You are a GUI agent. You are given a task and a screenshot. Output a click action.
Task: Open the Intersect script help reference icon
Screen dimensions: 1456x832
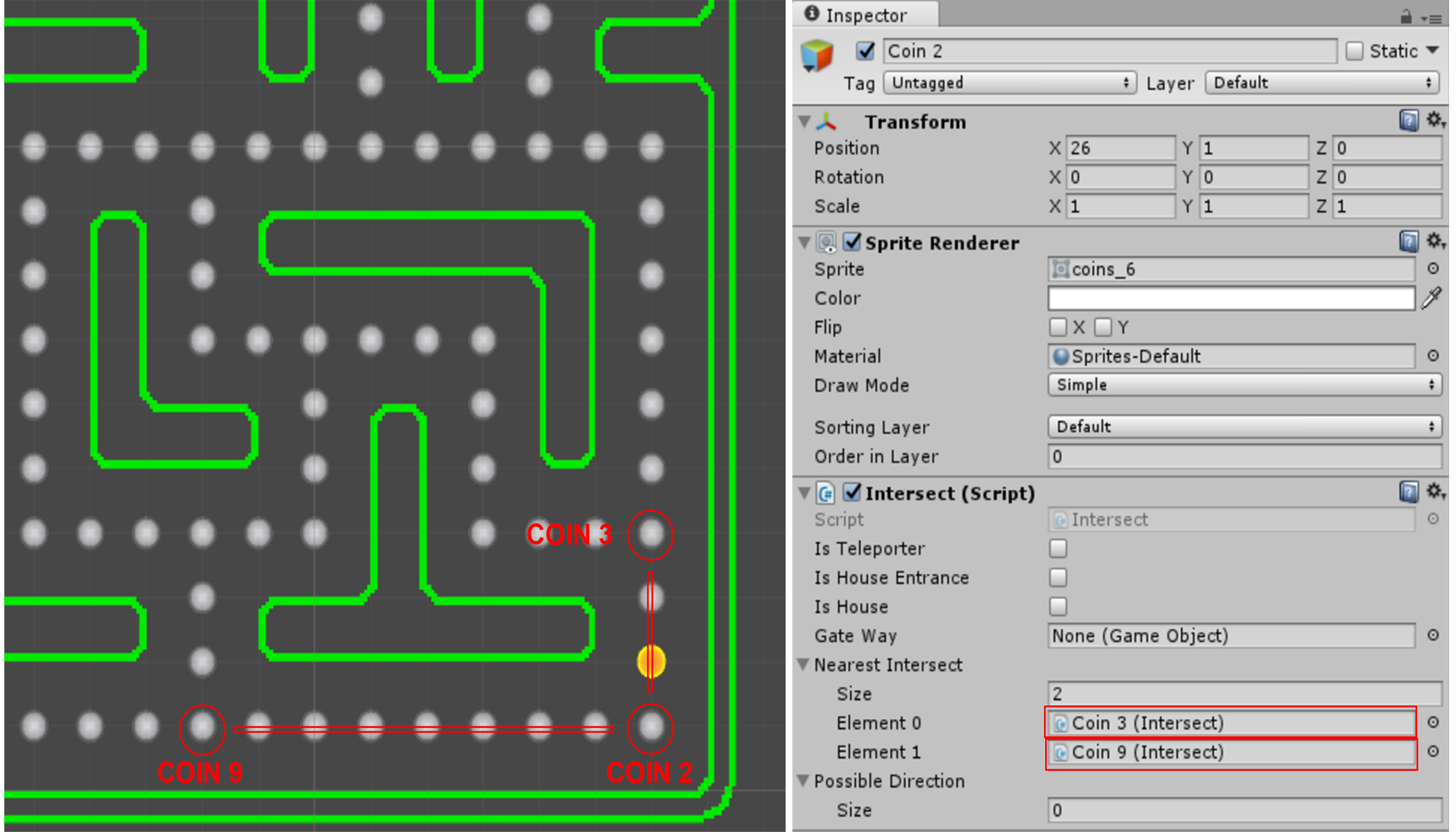pos(1408,492)
